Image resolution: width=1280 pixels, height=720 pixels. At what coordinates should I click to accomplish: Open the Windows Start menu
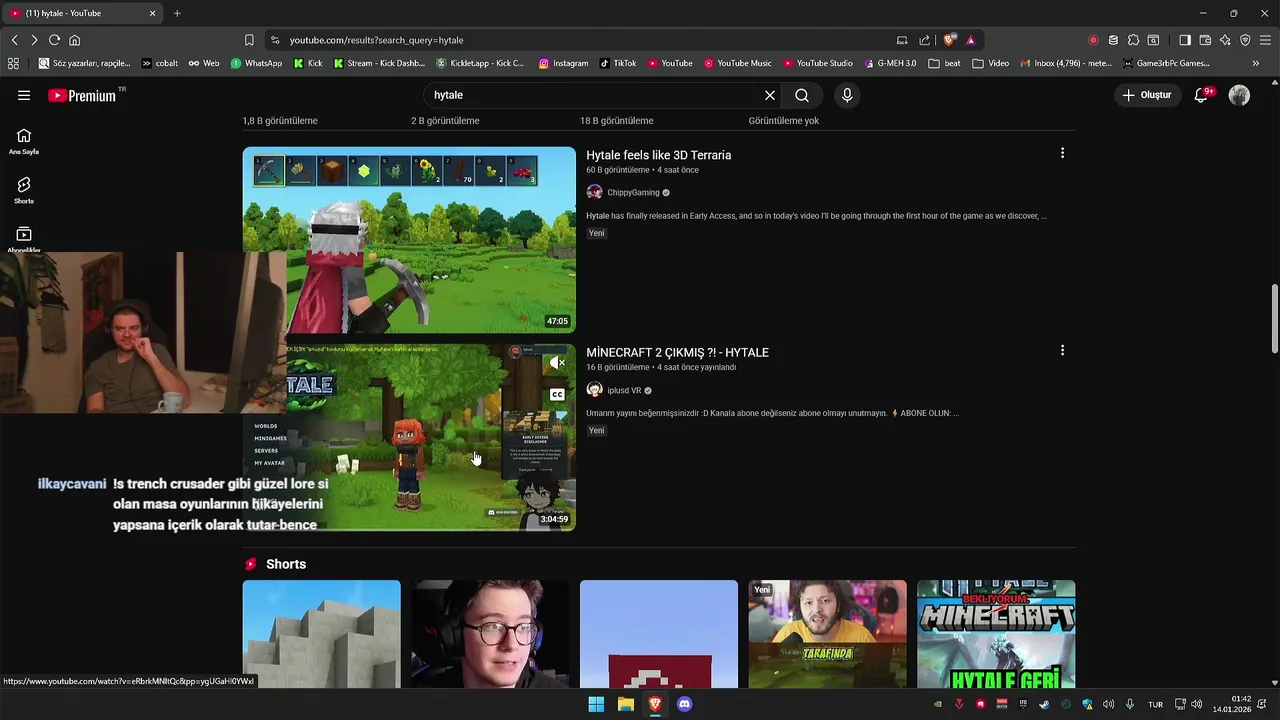(596, 704)
